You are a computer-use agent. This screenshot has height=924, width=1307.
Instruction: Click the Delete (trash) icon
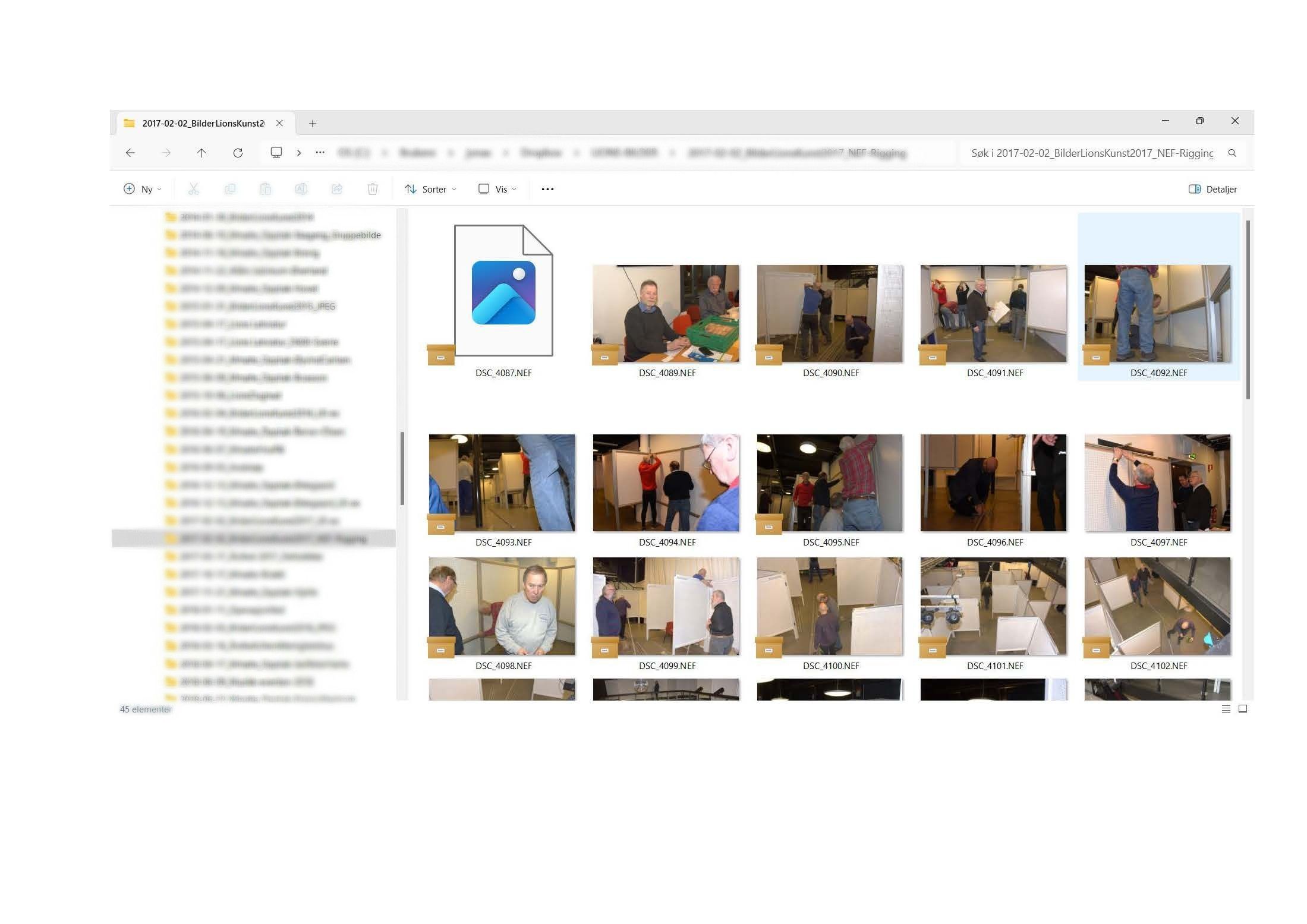click(373, 189)
